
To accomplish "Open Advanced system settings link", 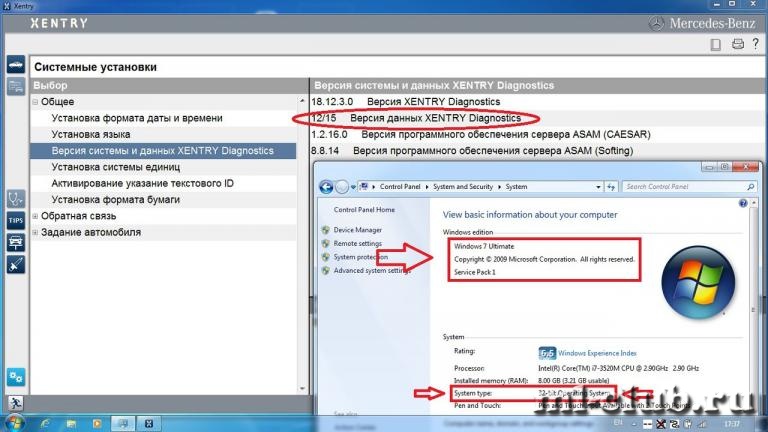I will point(372,270).
